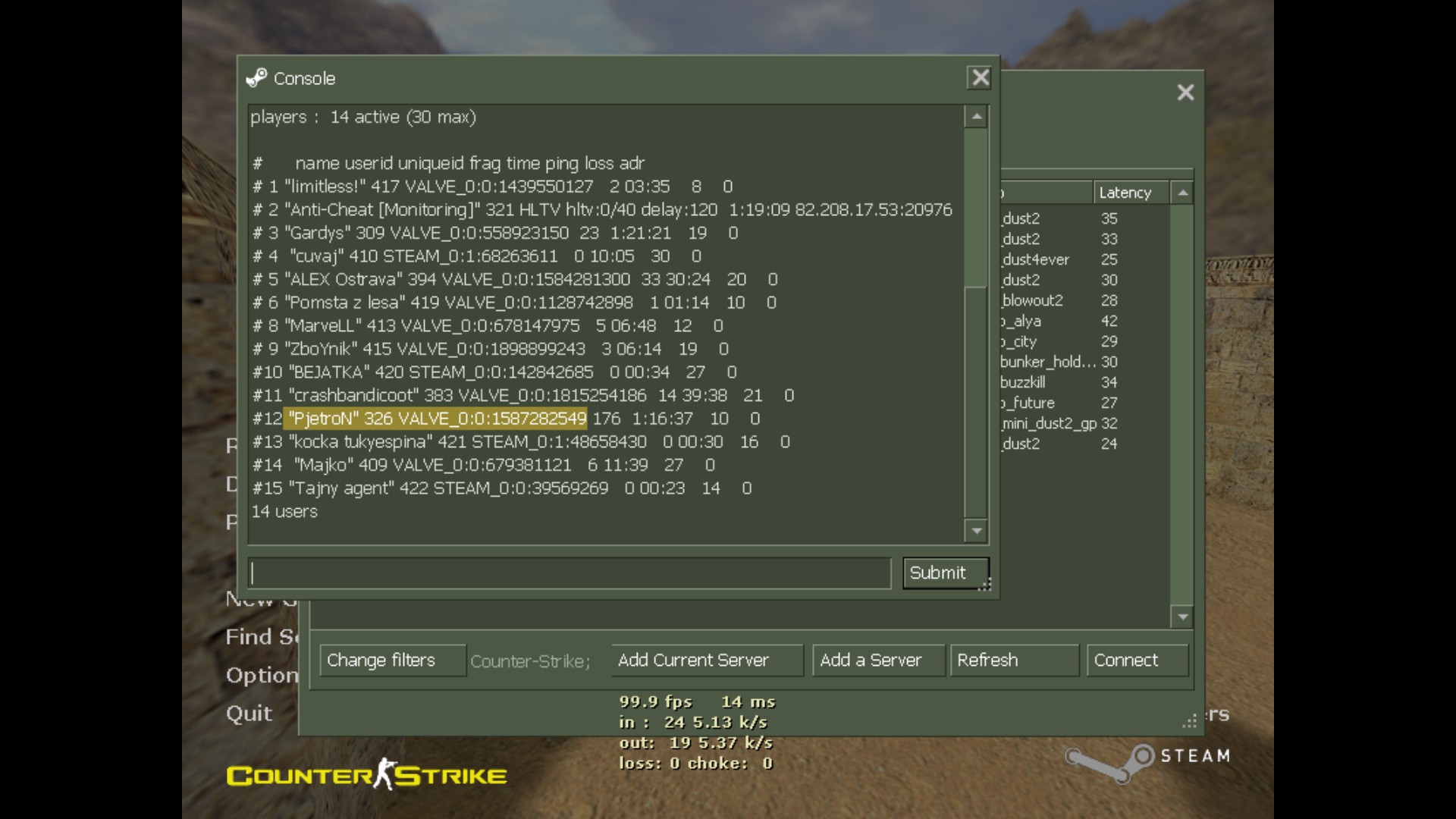Sort servers by Latency column header

click(1130, 193)
